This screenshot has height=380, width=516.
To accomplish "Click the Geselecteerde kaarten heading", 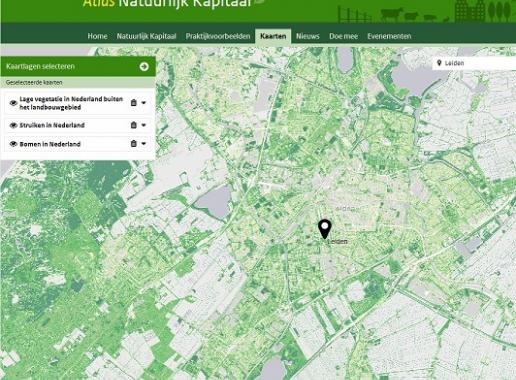I will [x=34, y=82].
